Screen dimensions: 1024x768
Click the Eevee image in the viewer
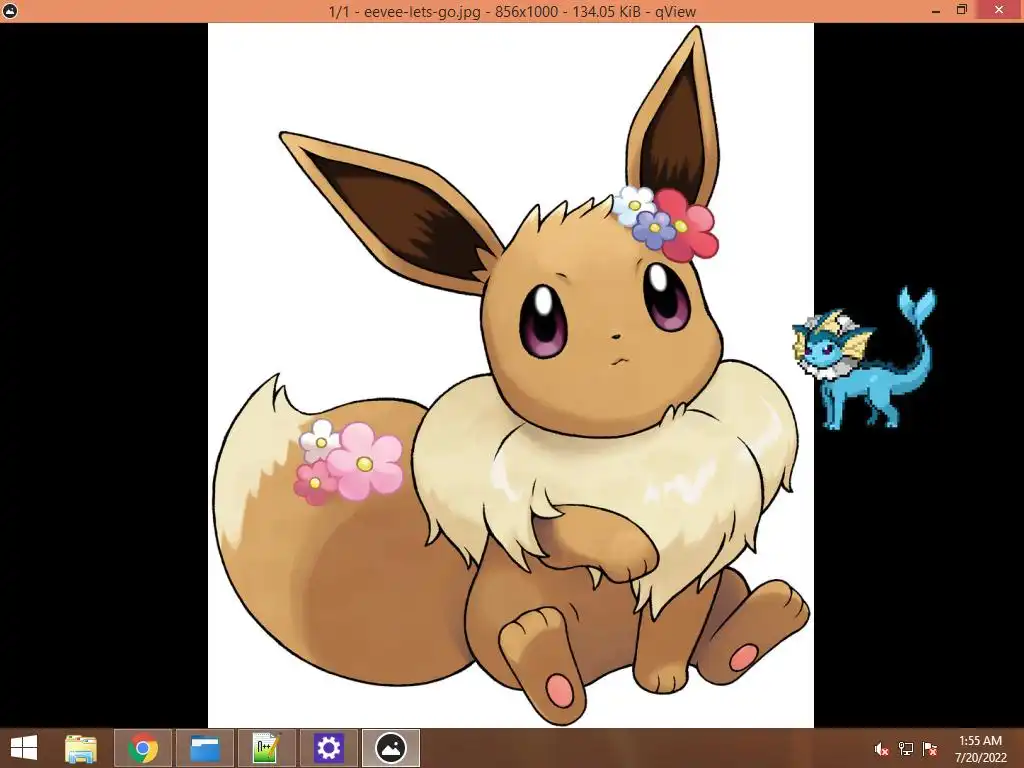(511, 375)
